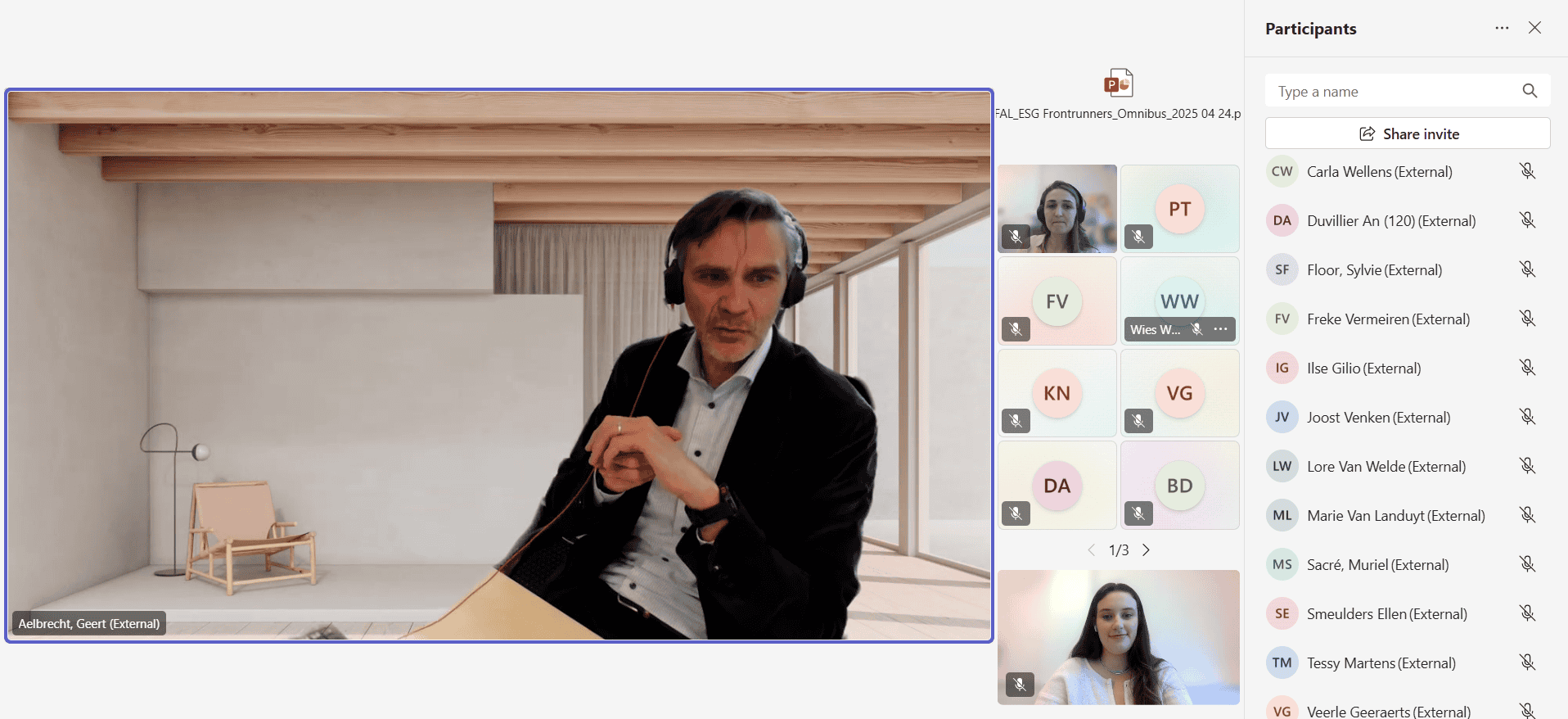
Task: Click the muted mic on Wies W tile
Action: point(1197,329)
